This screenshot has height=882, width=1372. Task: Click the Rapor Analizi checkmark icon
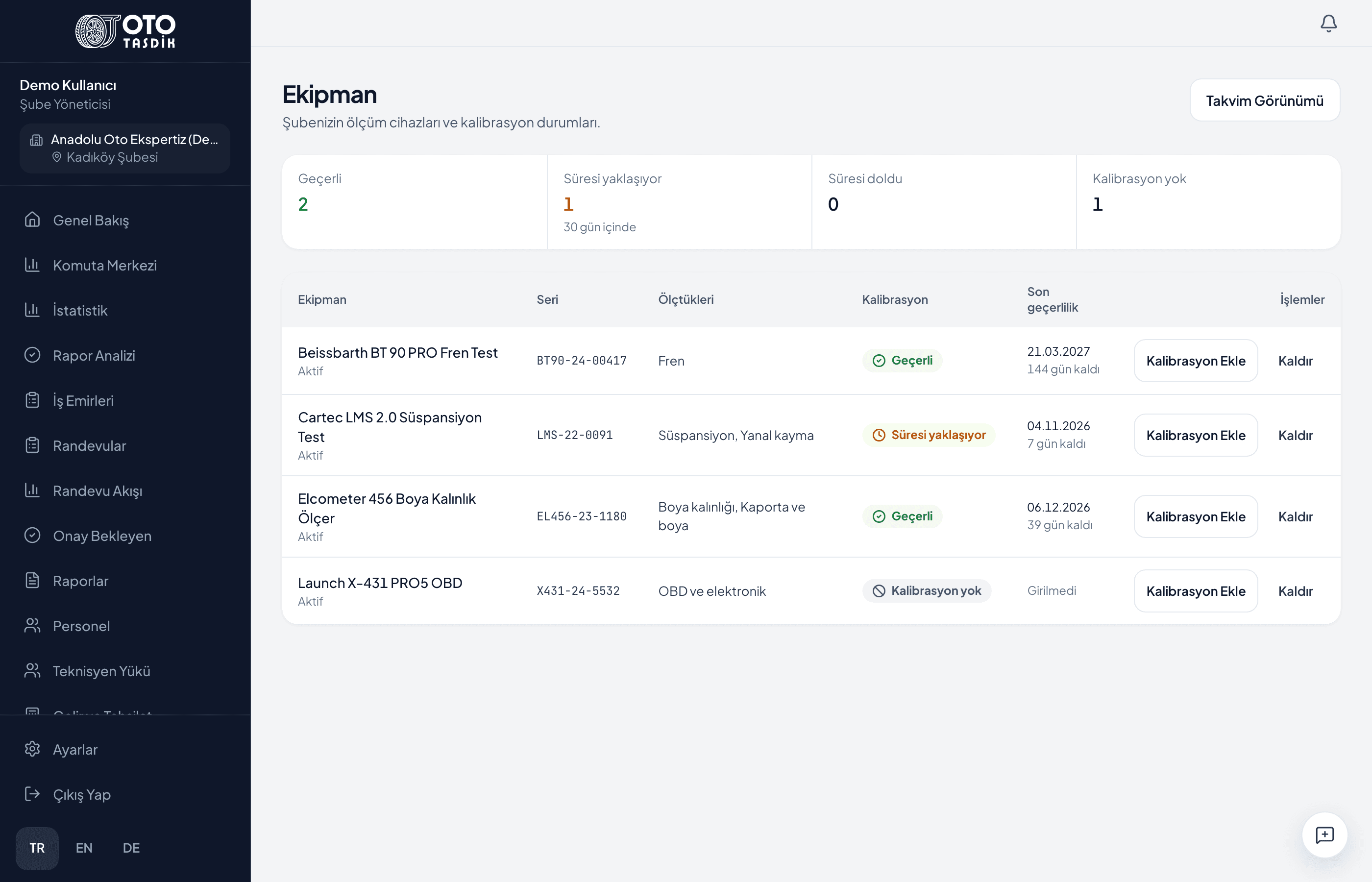click(32, 355)
